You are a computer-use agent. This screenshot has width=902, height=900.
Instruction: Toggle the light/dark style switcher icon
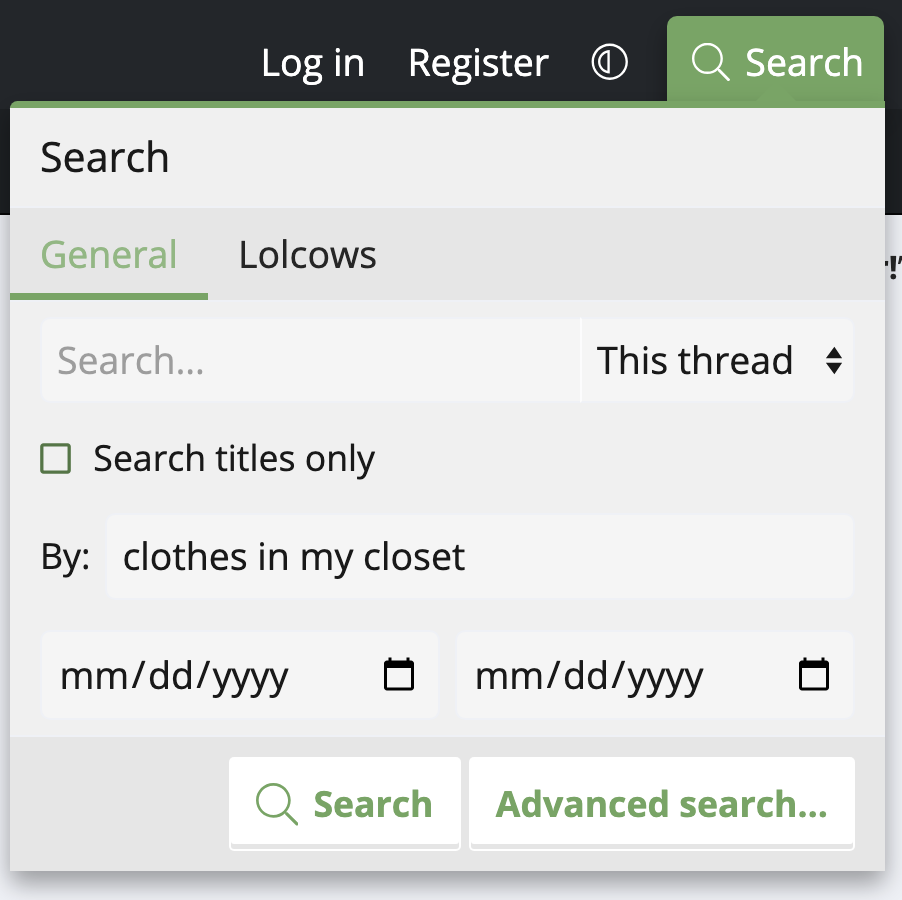coord(609,62)
